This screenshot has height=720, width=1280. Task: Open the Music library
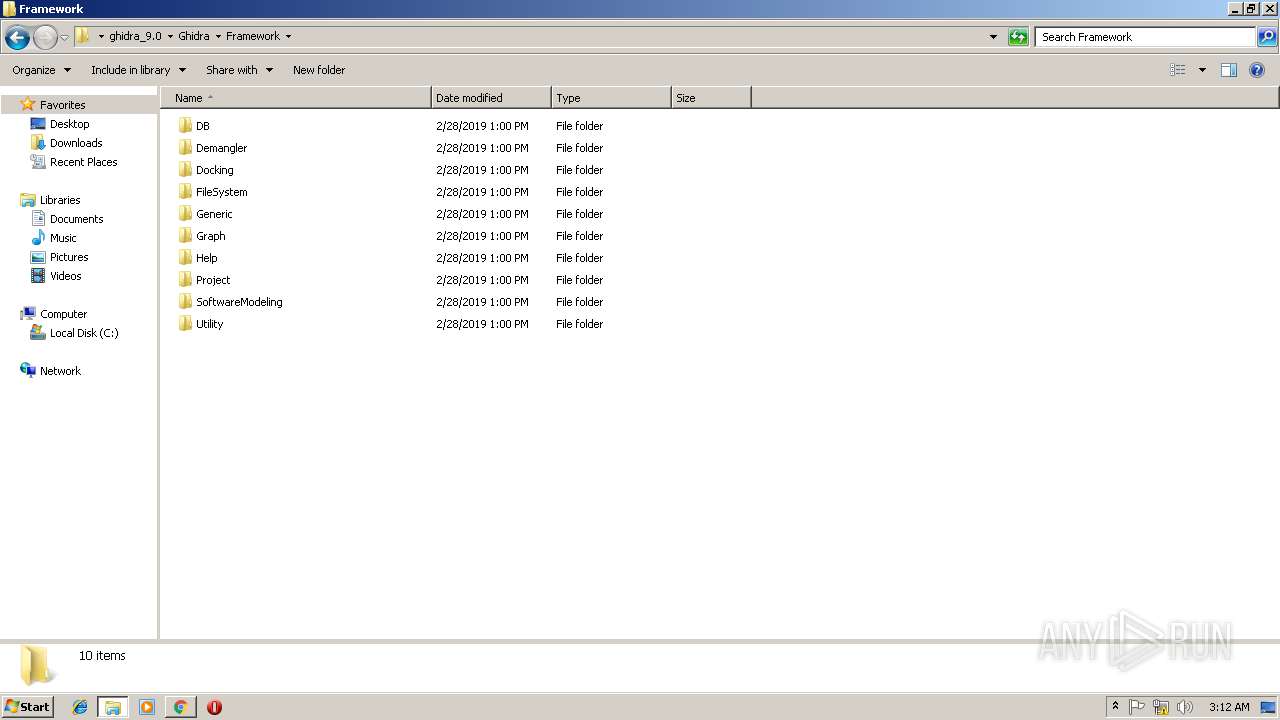pyautogui.click(x=63, y=238)
